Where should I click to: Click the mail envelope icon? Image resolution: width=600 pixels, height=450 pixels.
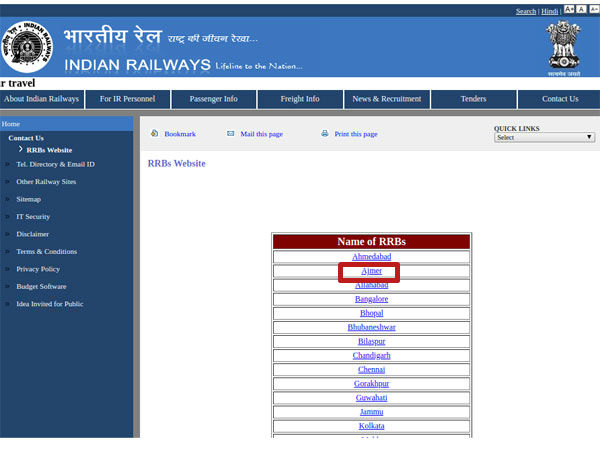click(230, 134)
